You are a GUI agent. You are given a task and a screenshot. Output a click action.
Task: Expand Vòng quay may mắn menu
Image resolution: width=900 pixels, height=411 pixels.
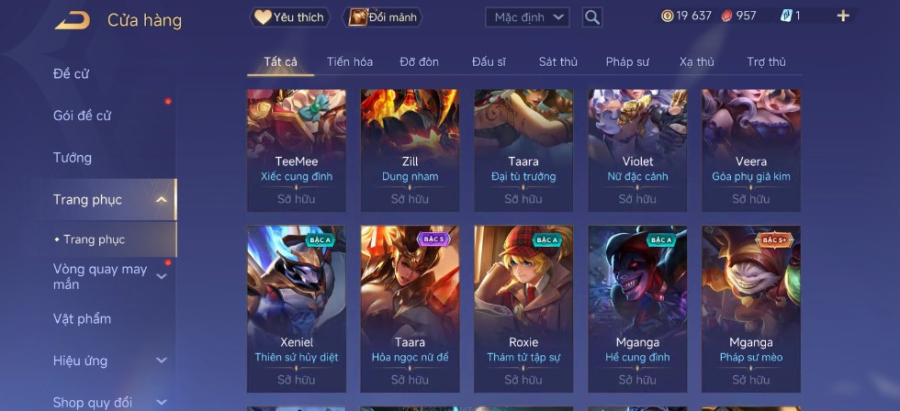tap(162, 277)
